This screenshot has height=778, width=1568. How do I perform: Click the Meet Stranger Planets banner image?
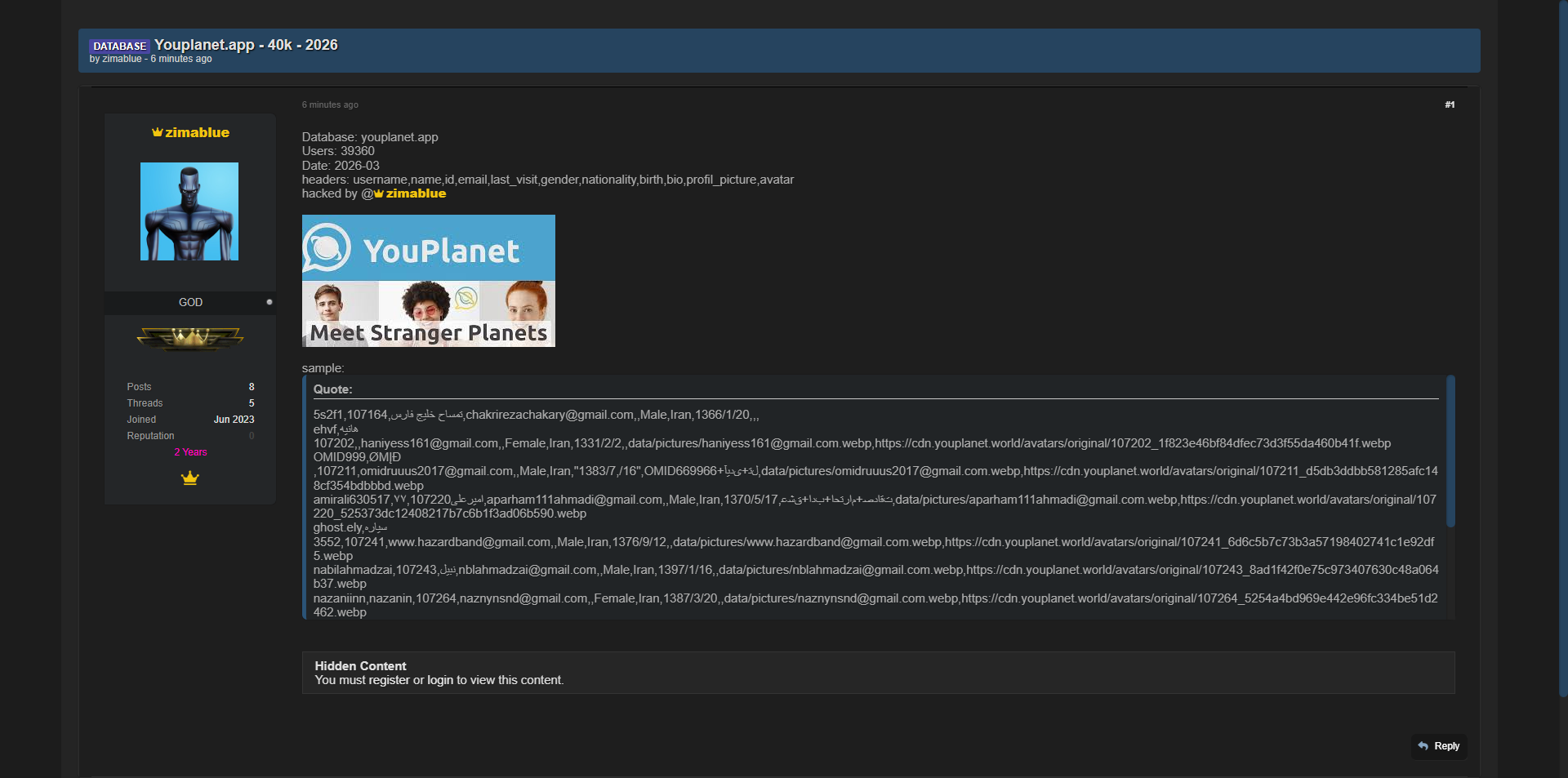click(428, 315)
